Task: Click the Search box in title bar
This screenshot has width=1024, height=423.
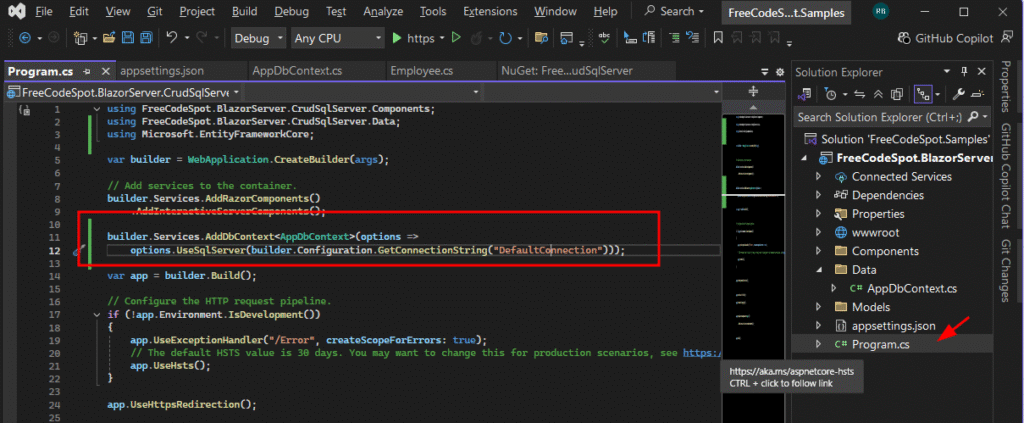Action: click(x=675, y=12)
